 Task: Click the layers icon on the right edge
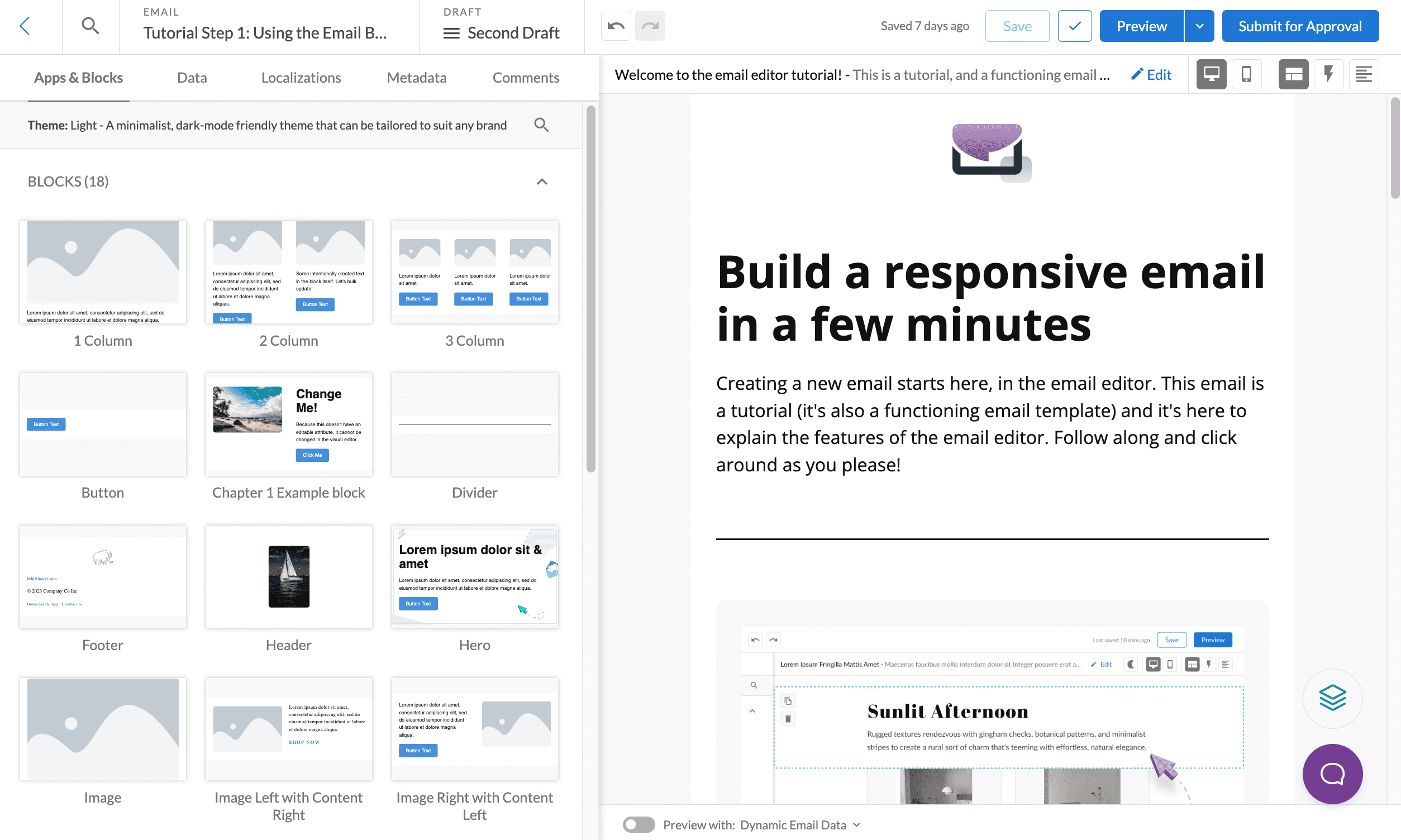click(x=1332, y=698)
